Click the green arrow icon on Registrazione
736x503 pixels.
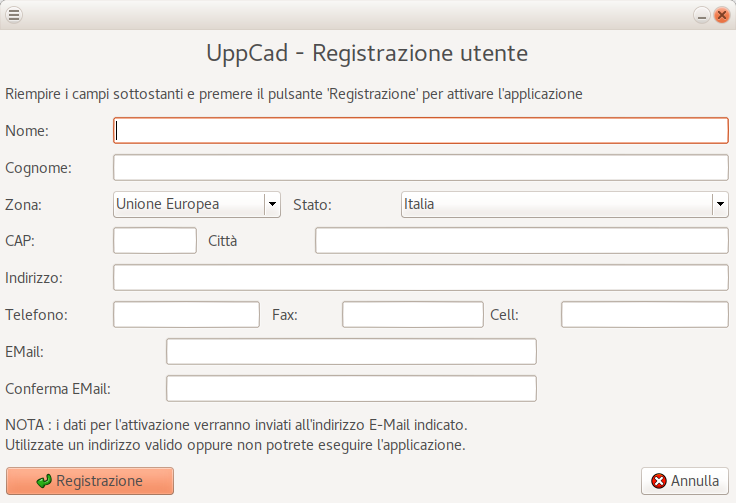click(44, 481)
